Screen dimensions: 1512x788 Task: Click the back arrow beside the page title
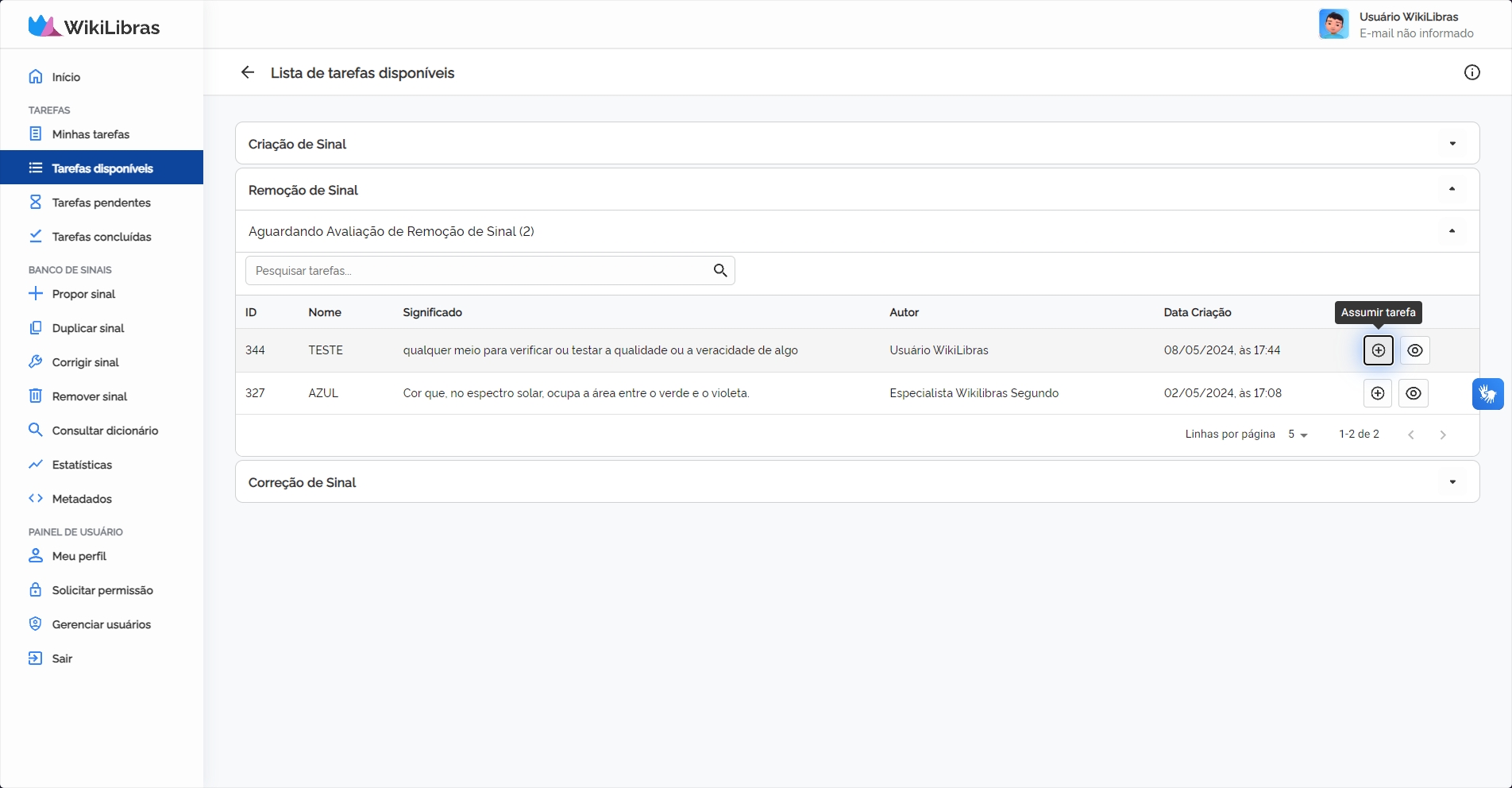248,72
